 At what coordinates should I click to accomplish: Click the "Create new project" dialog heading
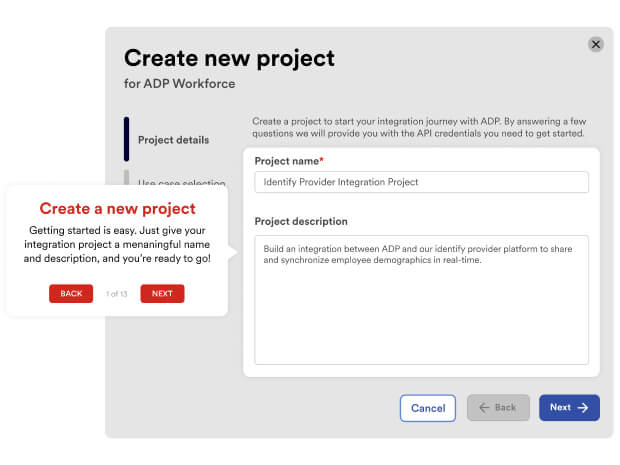229,58
